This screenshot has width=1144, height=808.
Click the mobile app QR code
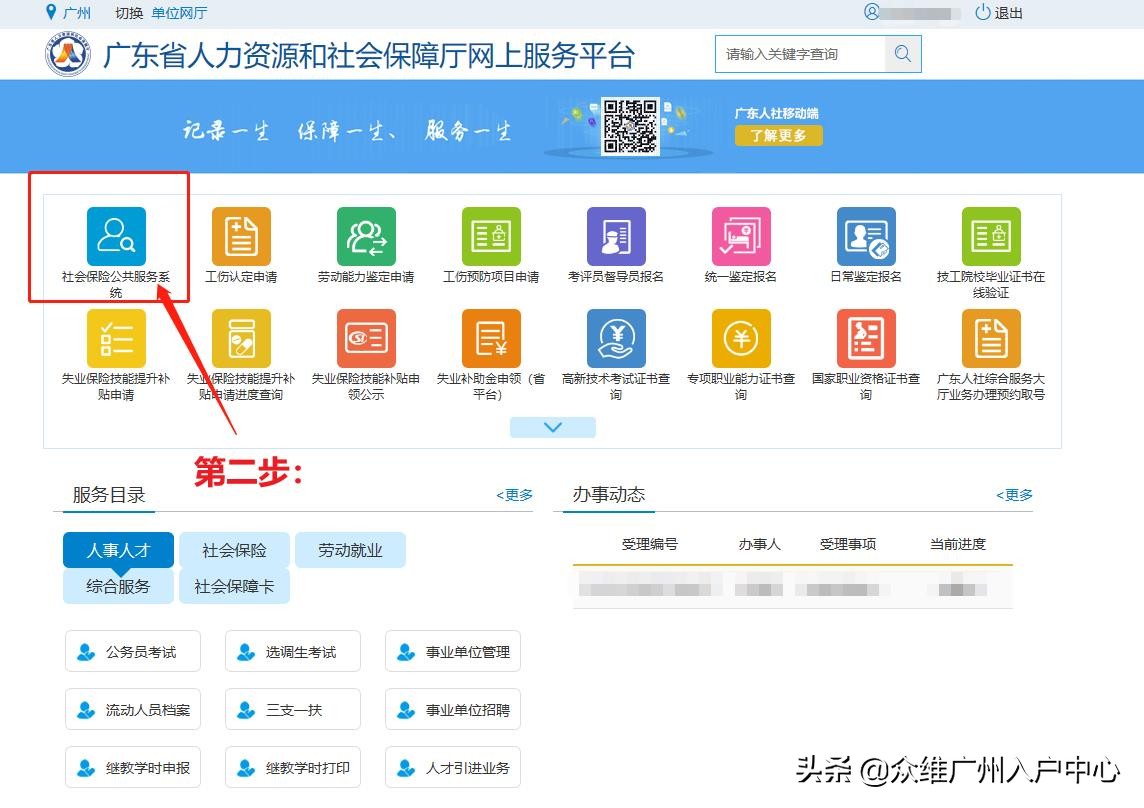pyautogui.click(x=630, y=126)
